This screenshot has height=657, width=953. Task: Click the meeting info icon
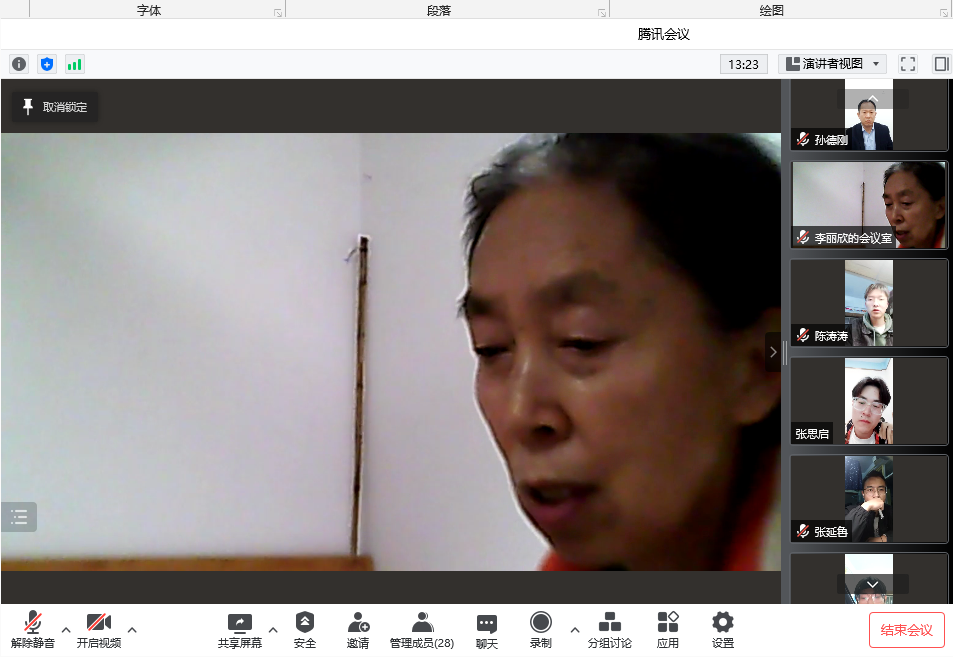(19, 64)
